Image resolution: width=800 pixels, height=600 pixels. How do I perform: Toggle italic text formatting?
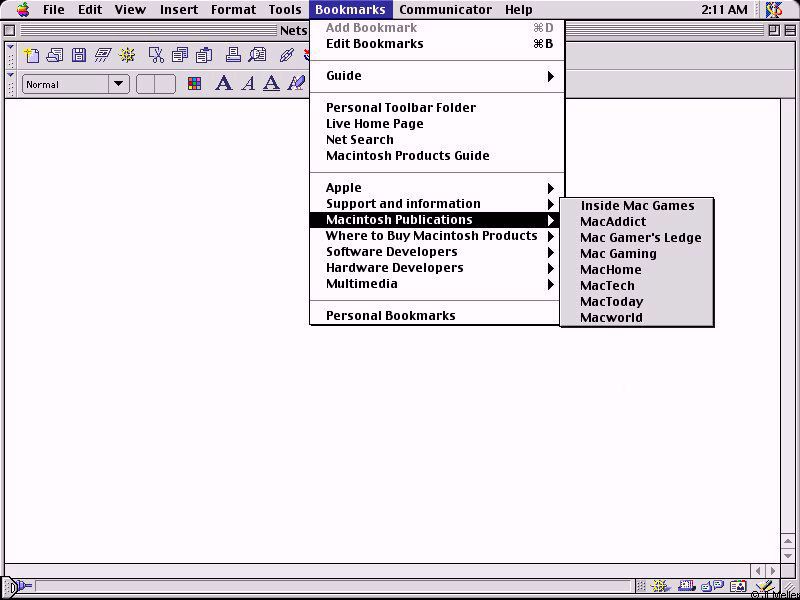(x=247, y=84)
